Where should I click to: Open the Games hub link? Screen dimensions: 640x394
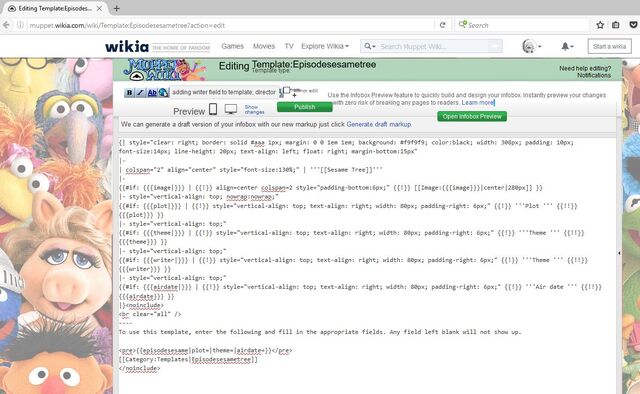tap(233, 46)
